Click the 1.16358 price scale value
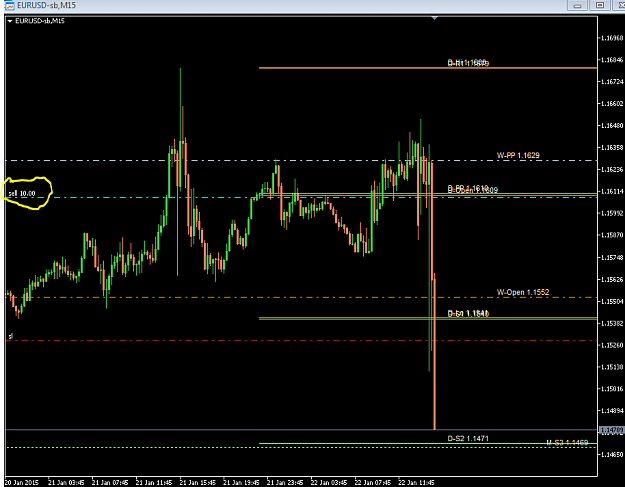 tap(612, 147)
